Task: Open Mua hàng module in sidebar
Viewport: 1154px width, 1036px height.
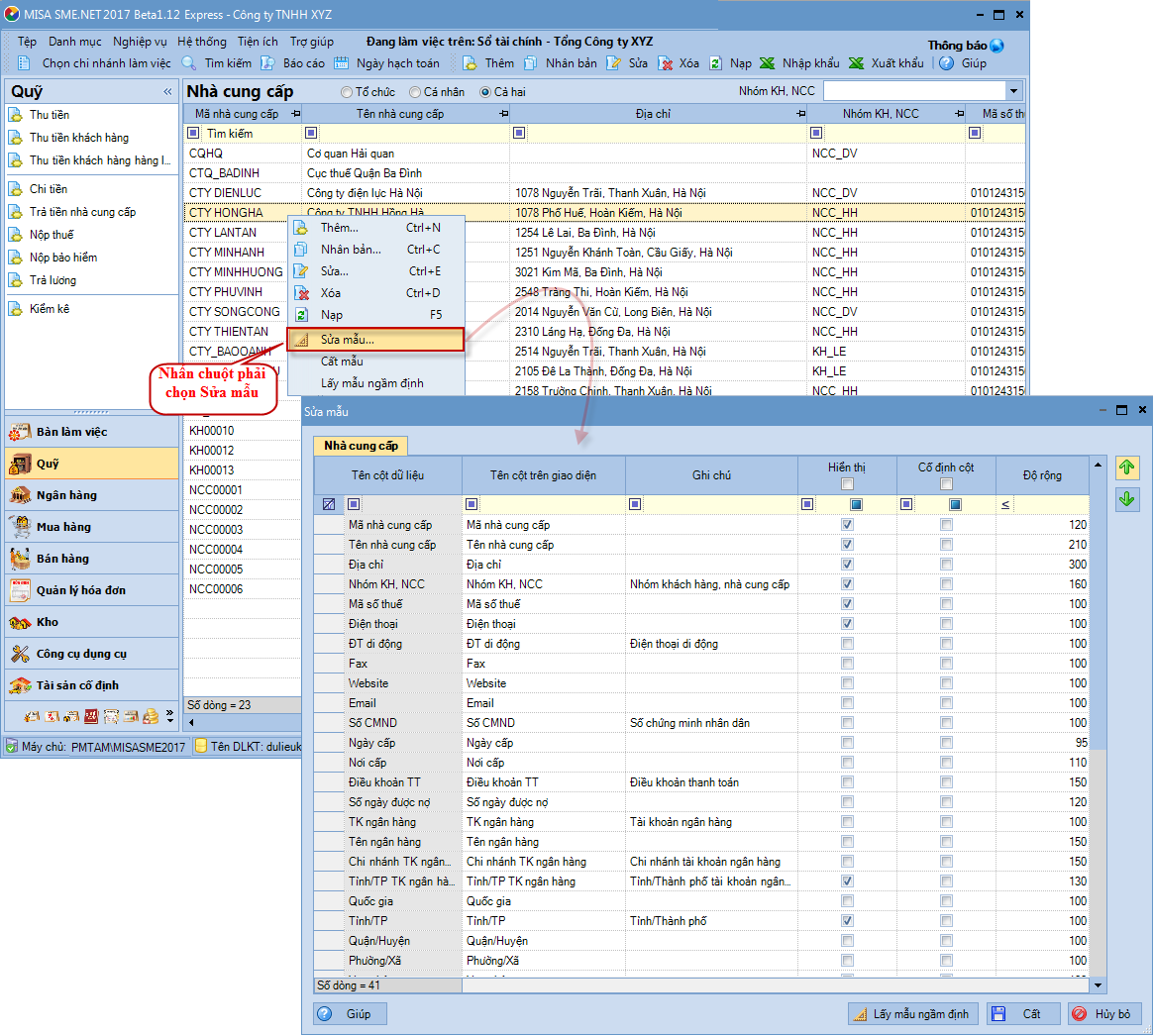Action: click(92, 527)
